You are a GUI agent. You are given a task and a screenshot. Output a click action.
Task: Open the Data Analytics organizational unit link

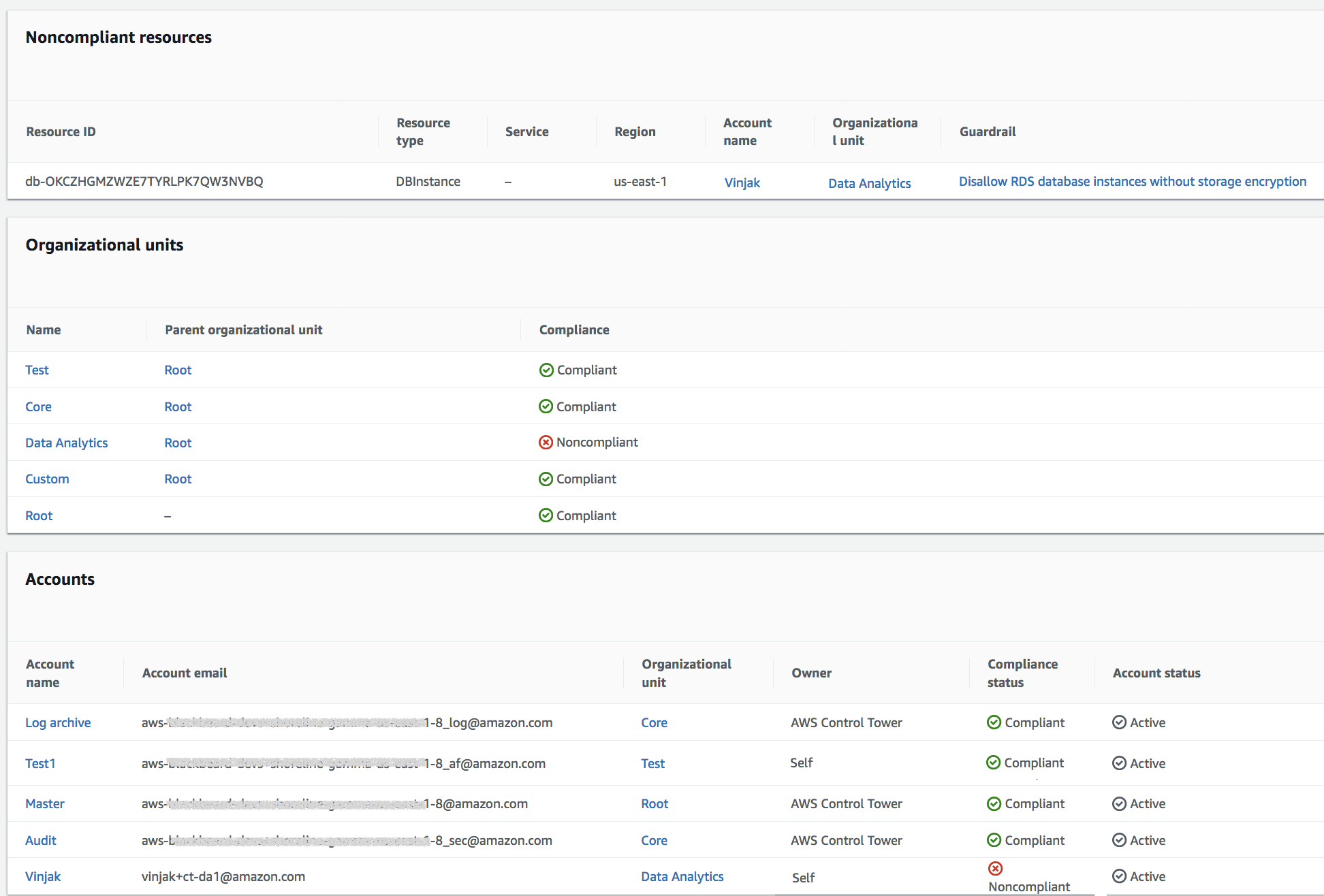(869, 183)
